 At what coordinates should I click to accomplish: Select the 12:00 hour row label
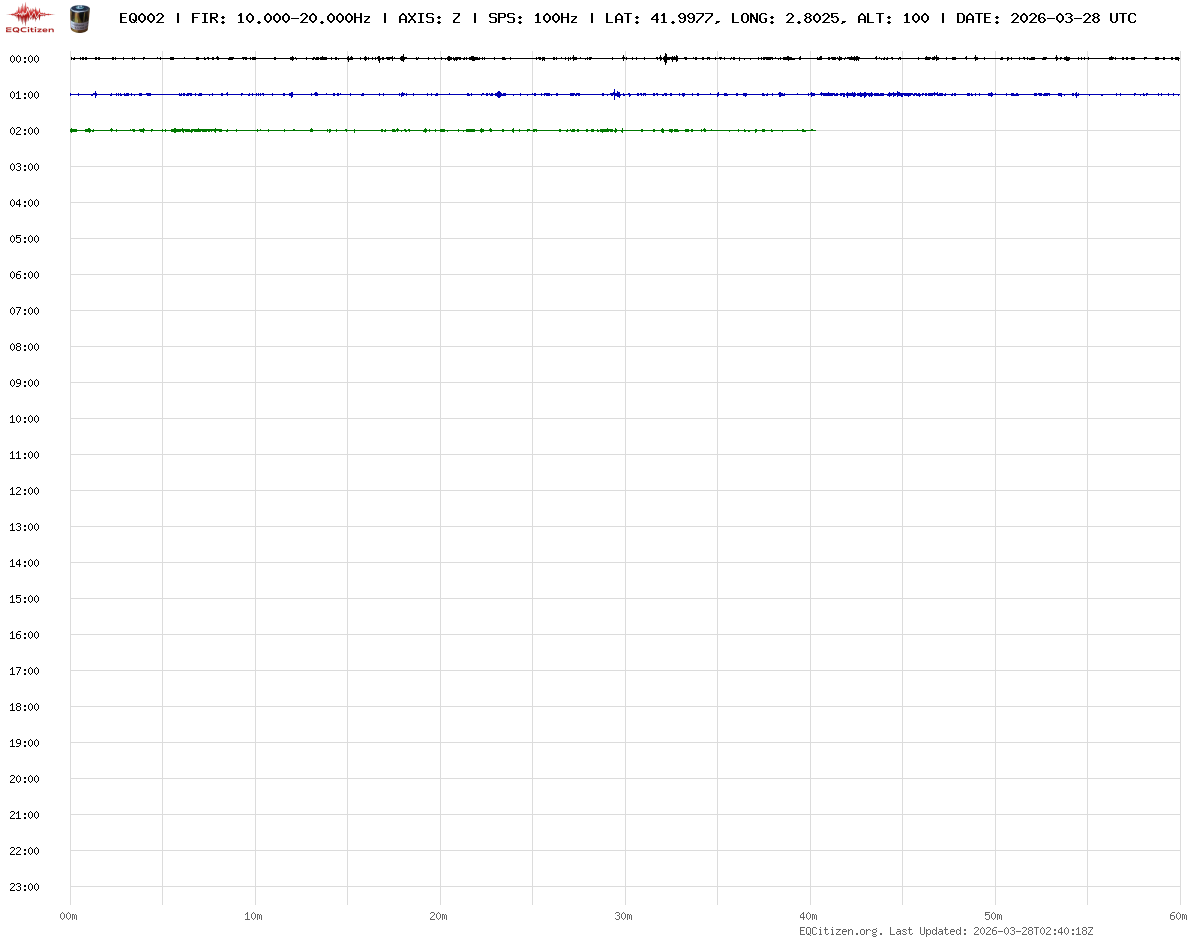click(x=24, y=491)
